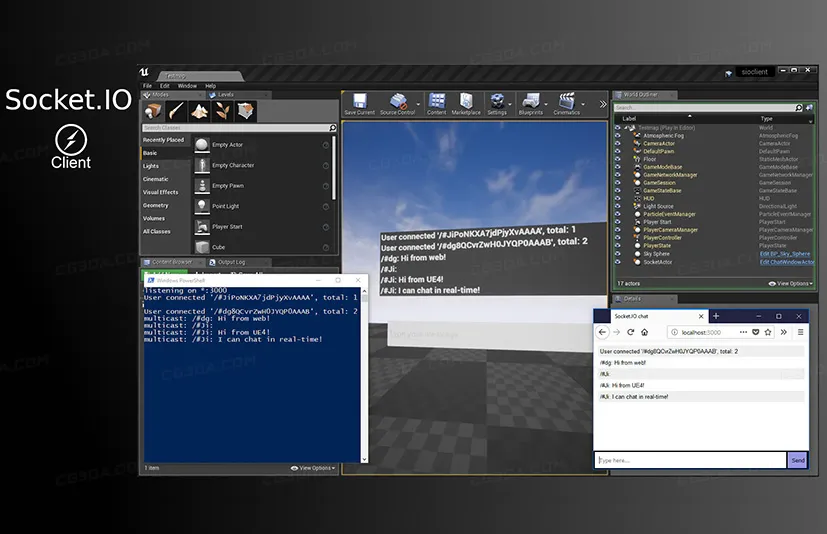The width and height of the screenshot is (827, 534).
Task: Open Settings dropdown arrow
Action: tap(510, 104)
